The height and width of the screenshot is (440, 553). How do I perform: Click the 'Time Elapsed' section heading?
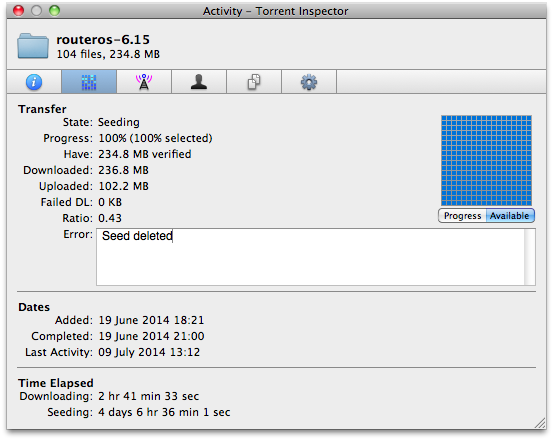[x=56, y=383]
